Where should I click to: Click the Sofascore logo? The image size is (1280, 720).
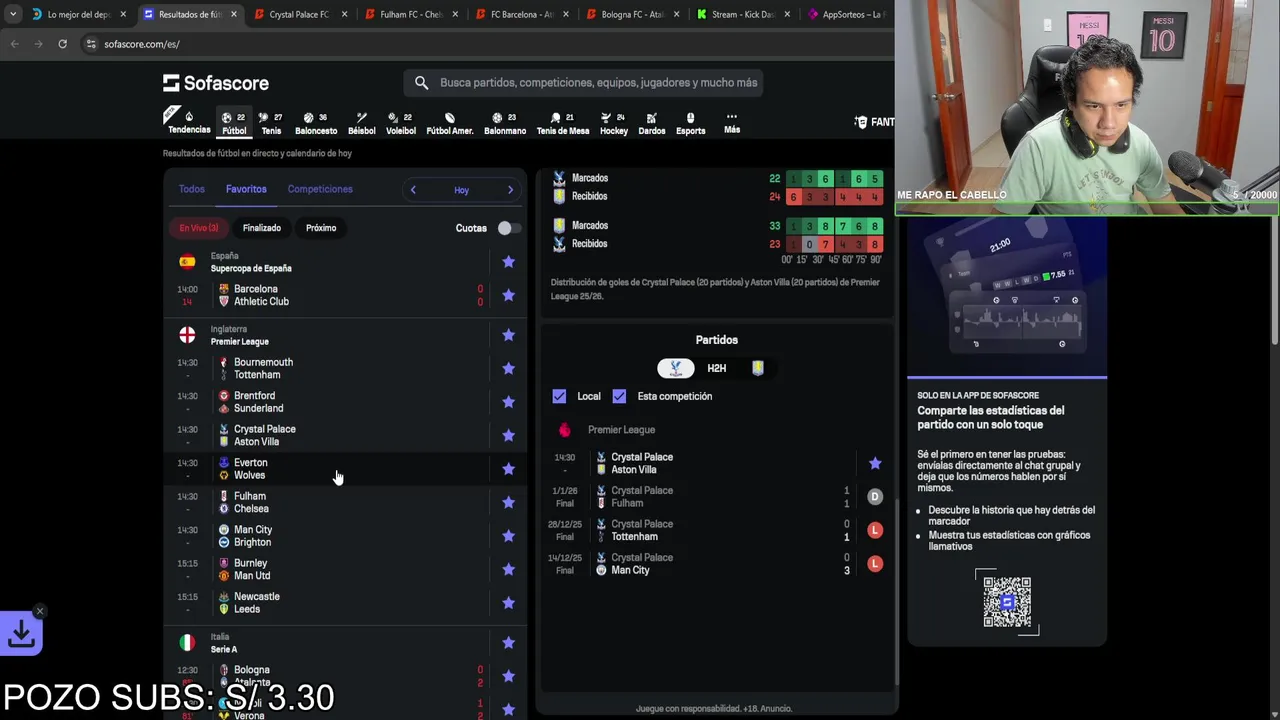pyautogui.click(x=216, y=83)
